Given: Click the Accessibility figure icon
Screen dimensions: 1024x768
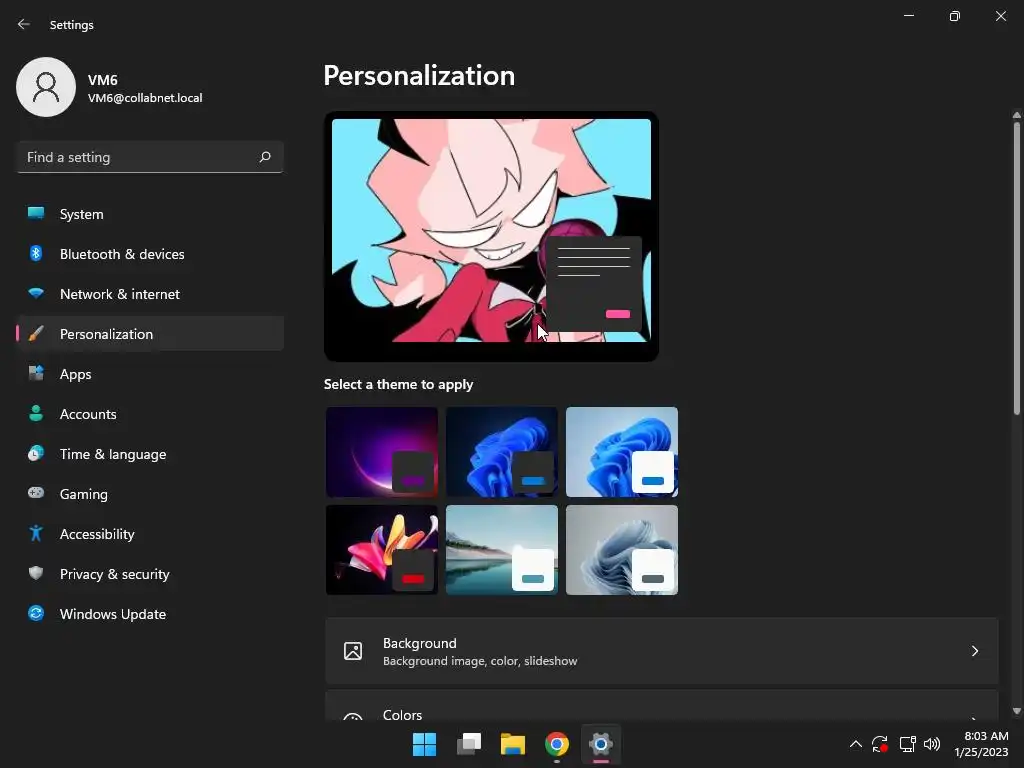Looking at the screenshot, I should pyautogui.click(x=36, y=534).
